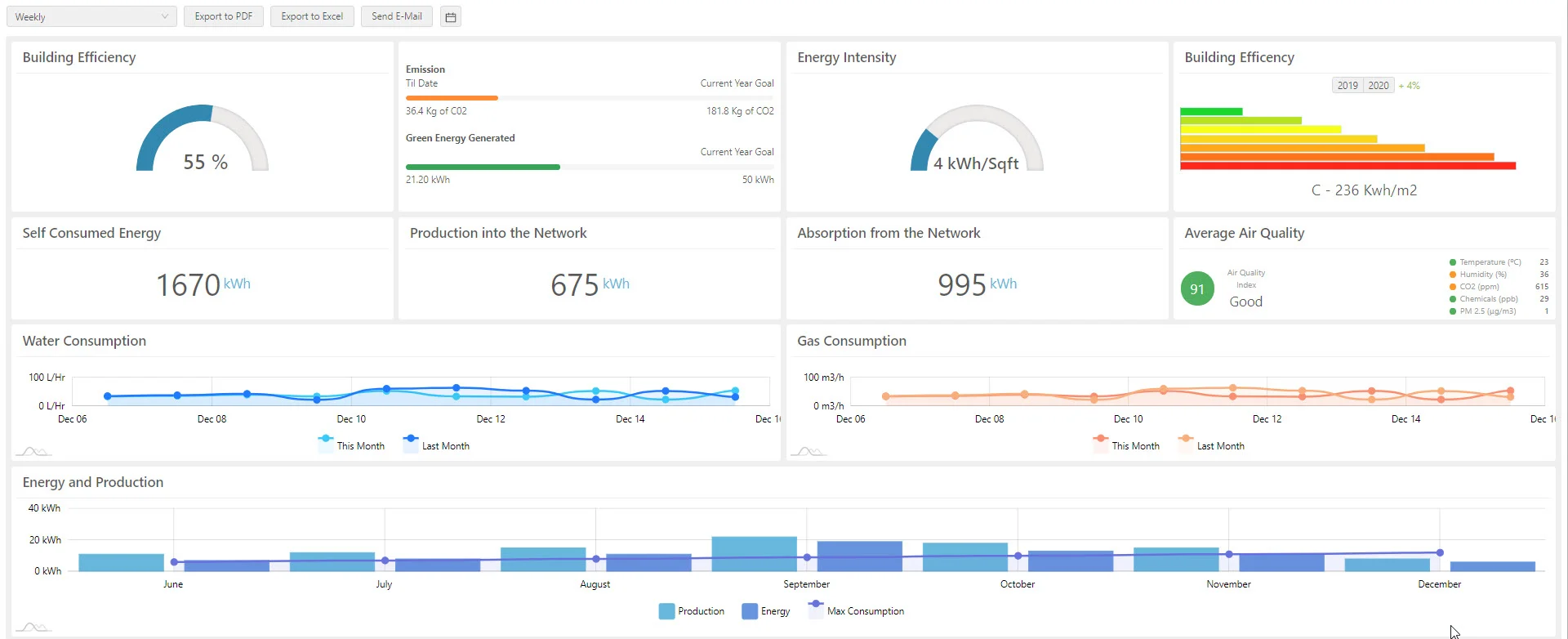Click the Export to PDF button

224,16
